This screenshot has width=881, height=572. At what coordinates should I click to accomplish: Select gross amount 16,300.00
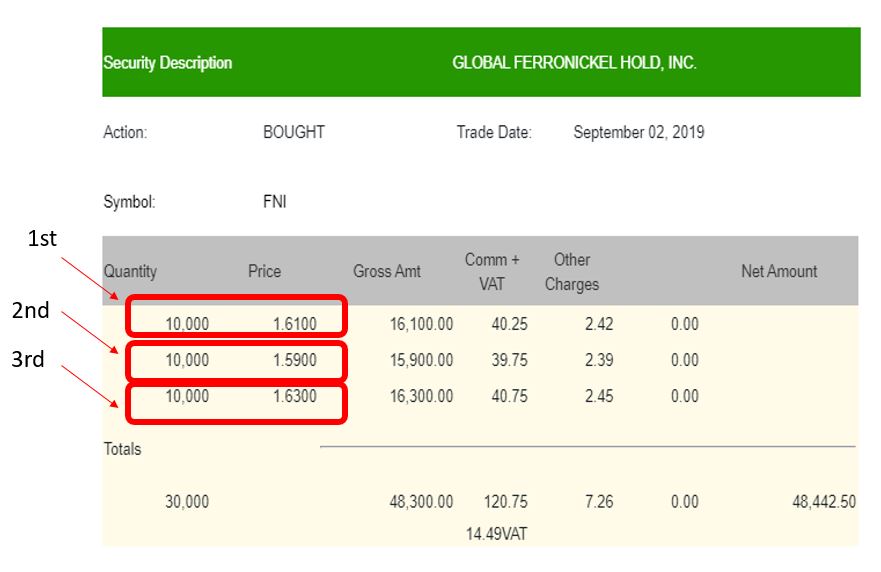tap(421, 396)
